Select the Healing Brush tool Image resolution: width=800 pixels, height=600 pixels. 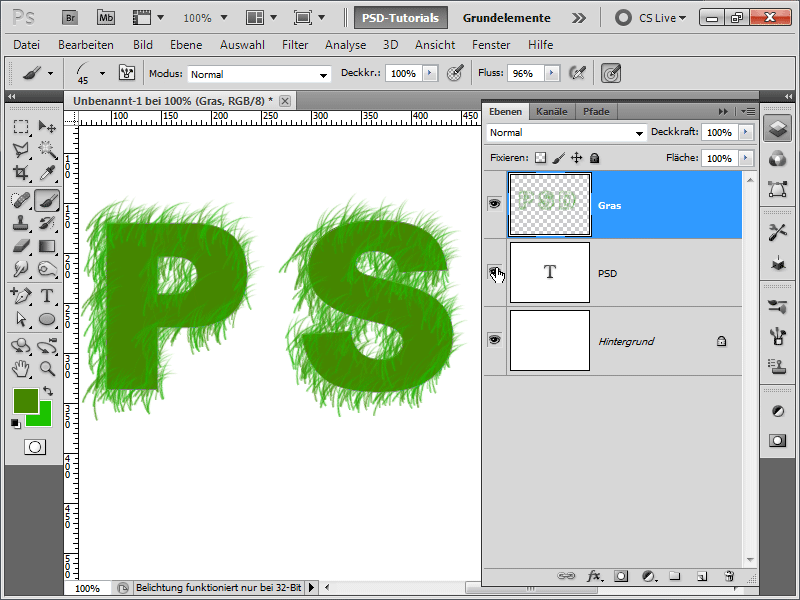[x=21, y=200]
